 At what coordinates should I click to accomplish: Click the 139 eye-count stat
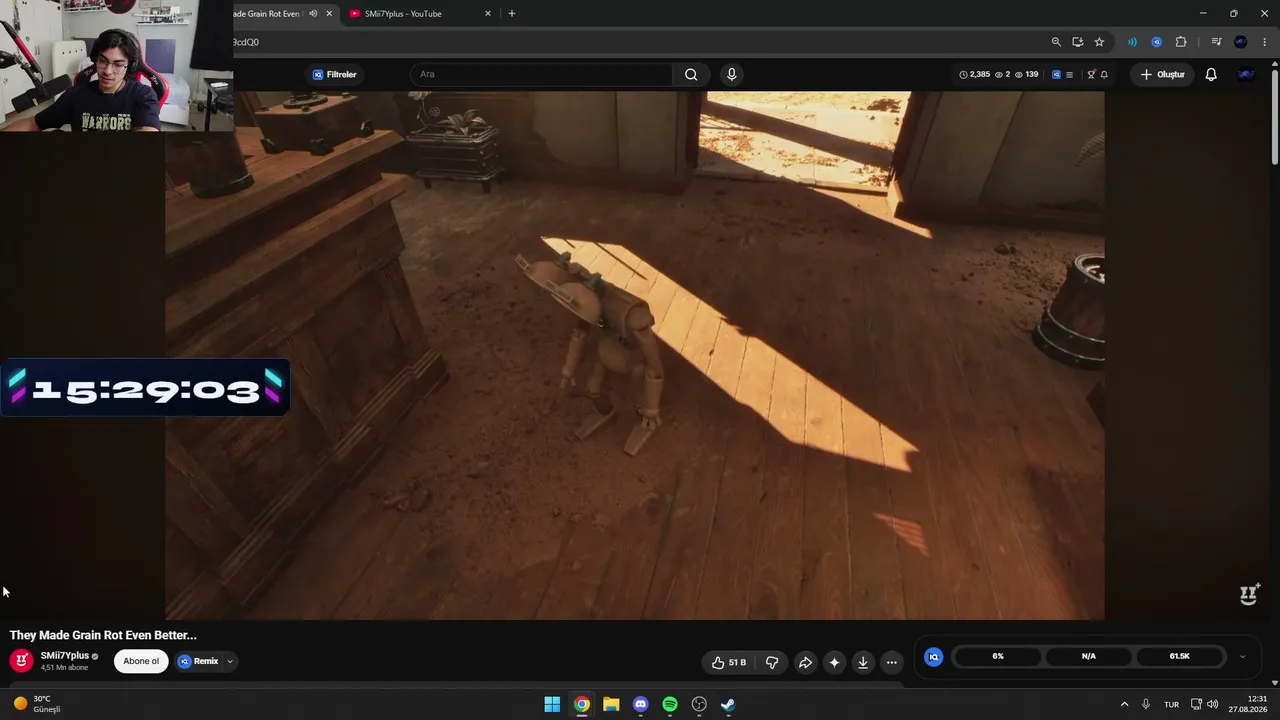[1027, 74]
